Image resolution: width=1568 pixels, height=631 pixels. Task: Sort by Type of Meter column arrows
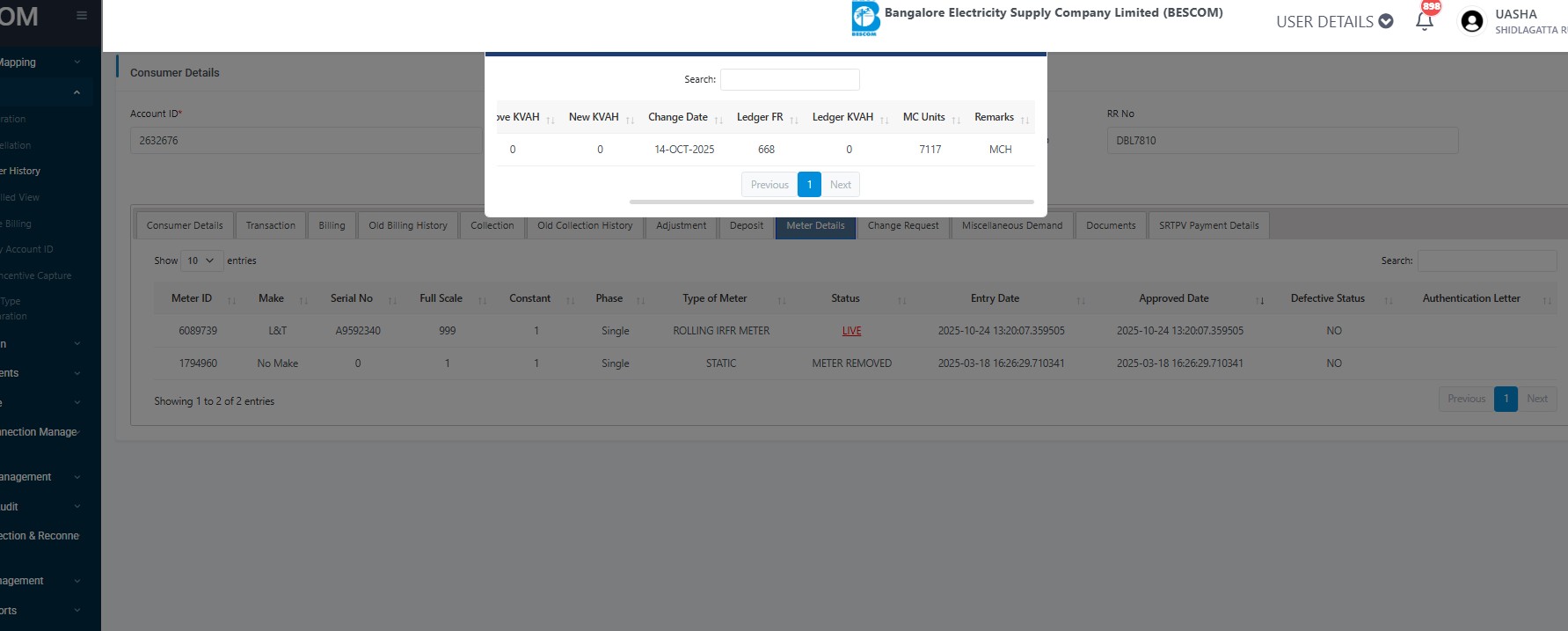tap(781, 300)
